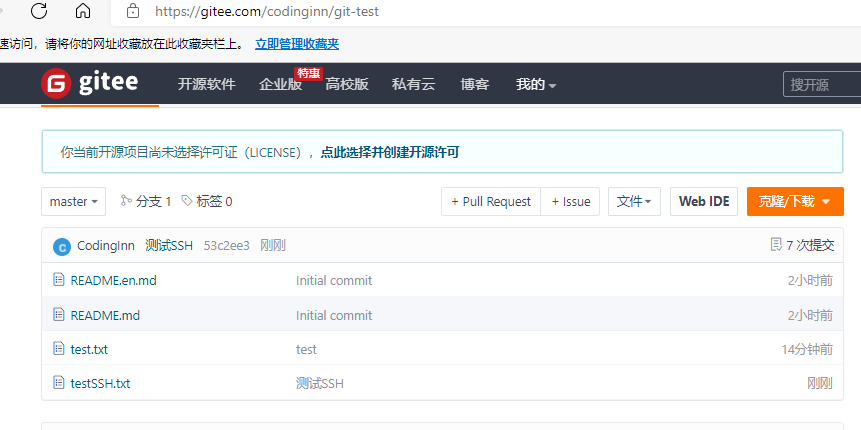Click the commits icon beside 7 次提交
The height and width of the screenshot is (430, 861).
(x=776, y=245)
